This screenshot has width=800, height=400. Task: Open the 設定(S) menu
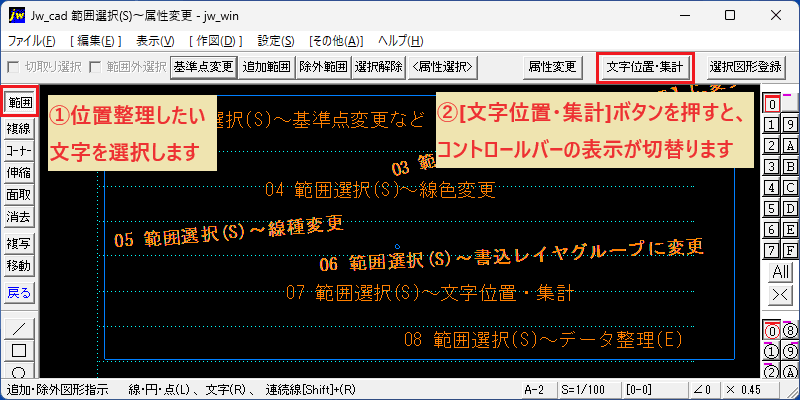(x=276, y=41)
